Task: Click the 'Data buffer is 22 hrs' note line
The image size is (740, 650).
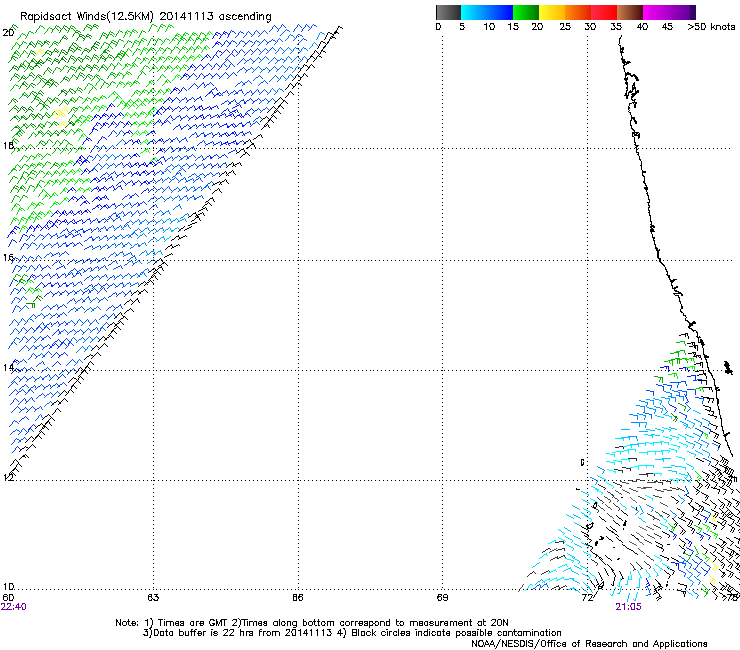Action: coord(352,633)
